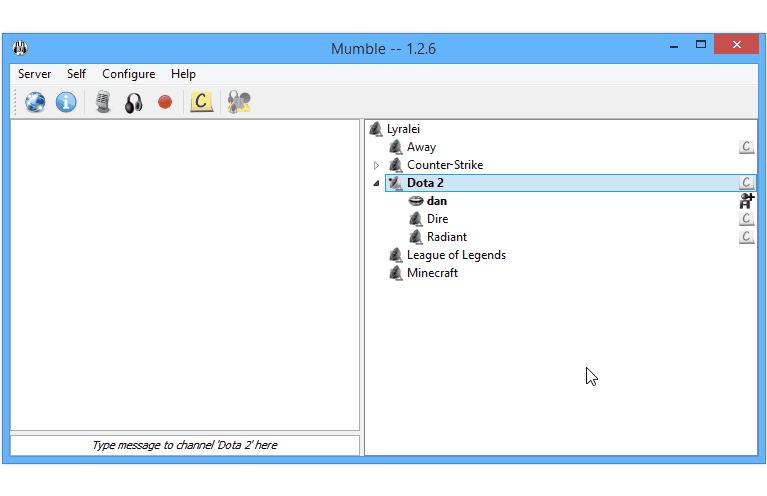Screen dimensions: 767x496
Task: Deafen yourself with the headphones icon
Action: [x=134, y=103]
